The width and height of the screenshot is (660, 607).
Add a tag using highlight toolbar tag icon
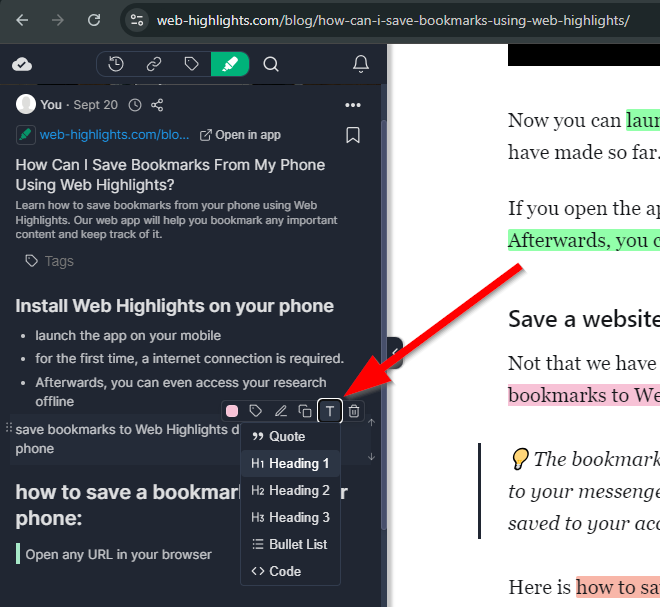point(255,411)
